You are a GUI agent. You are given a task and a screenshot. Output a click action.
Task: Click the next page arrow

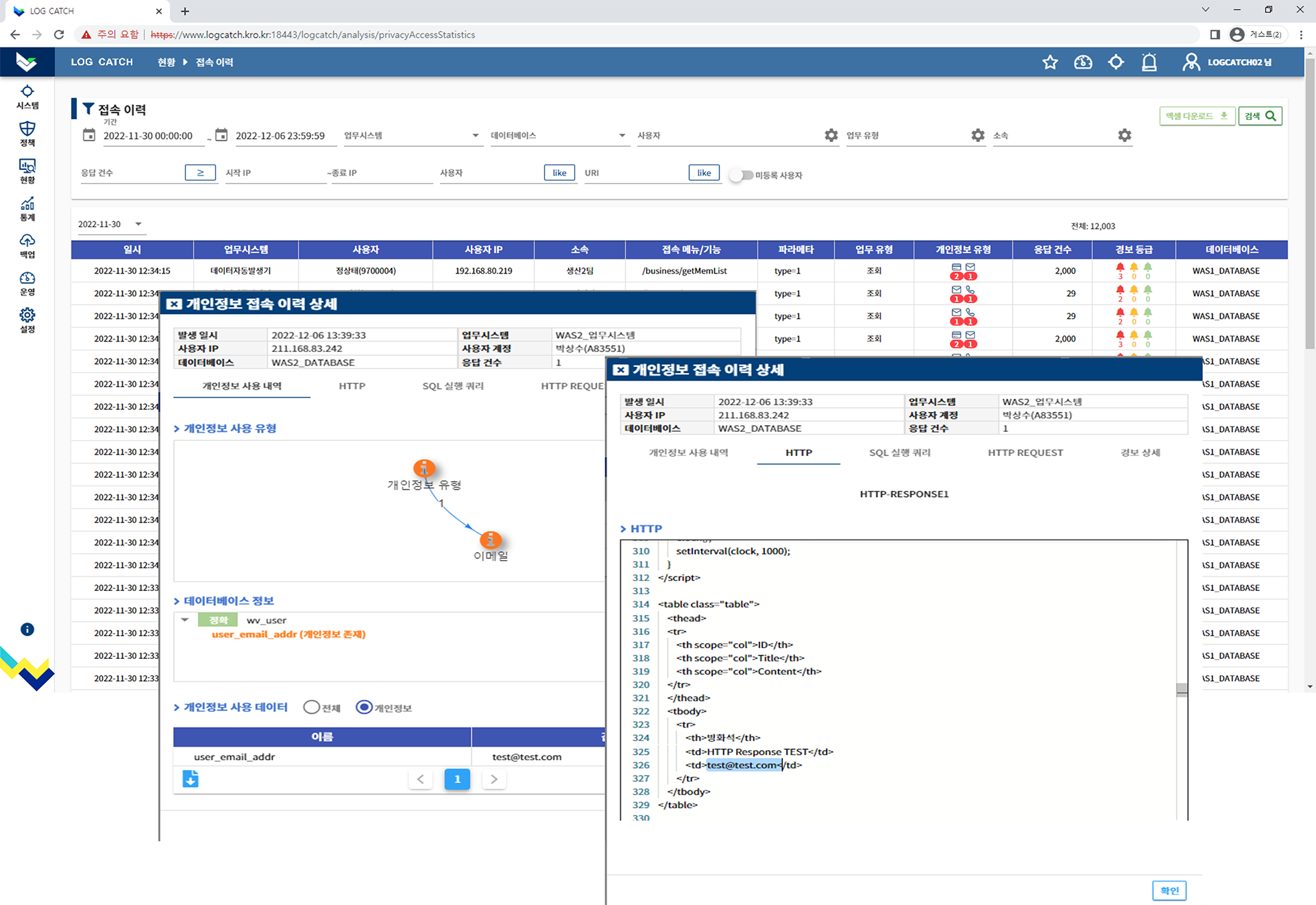click(x=494, y=779)
